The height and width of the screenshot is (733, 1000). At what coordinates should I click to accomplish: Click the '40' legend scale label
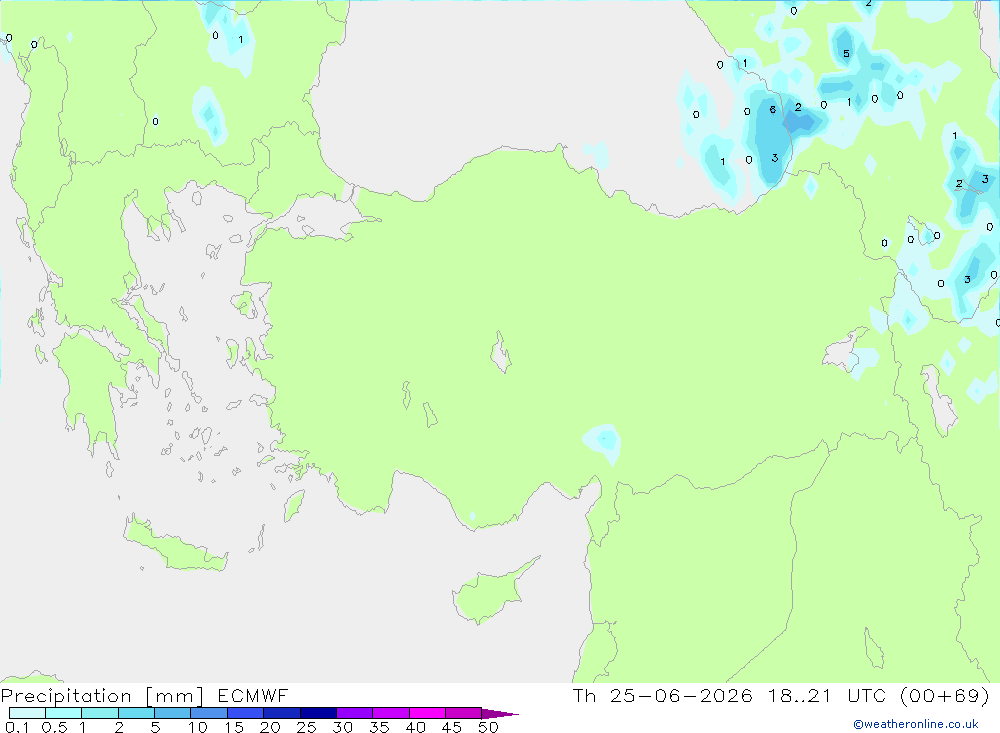(416, 727)
